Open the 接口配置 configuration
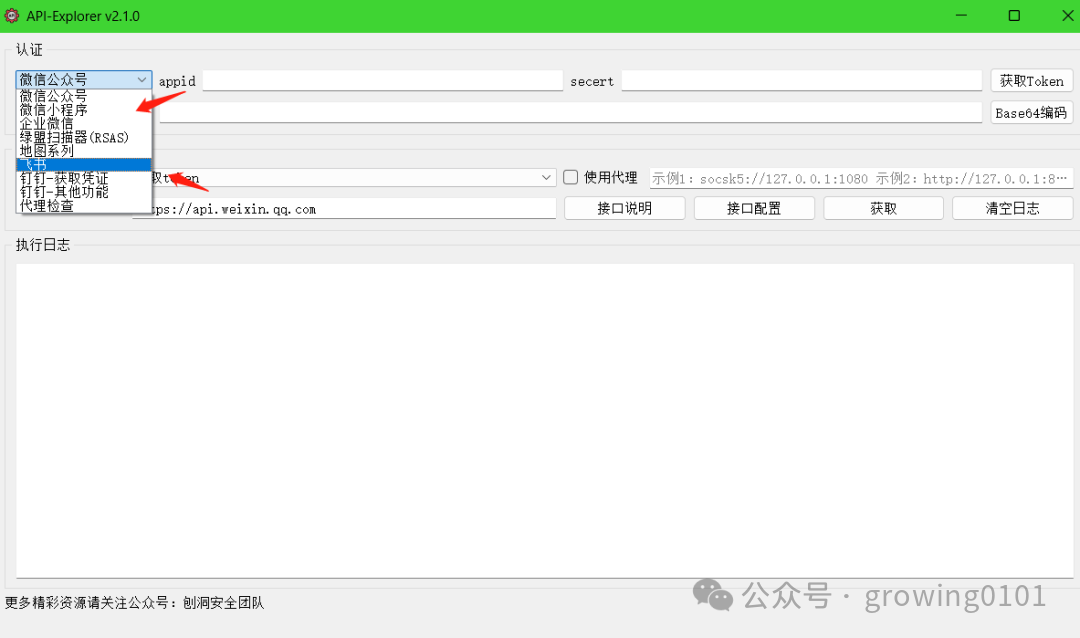This screenshot has height=638, width=1080. click(754, 208)
